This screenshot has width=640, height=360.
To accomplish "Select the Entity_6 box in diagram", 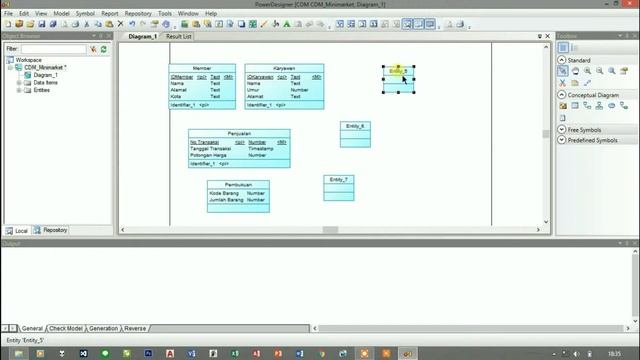I will tap(356, 134).
